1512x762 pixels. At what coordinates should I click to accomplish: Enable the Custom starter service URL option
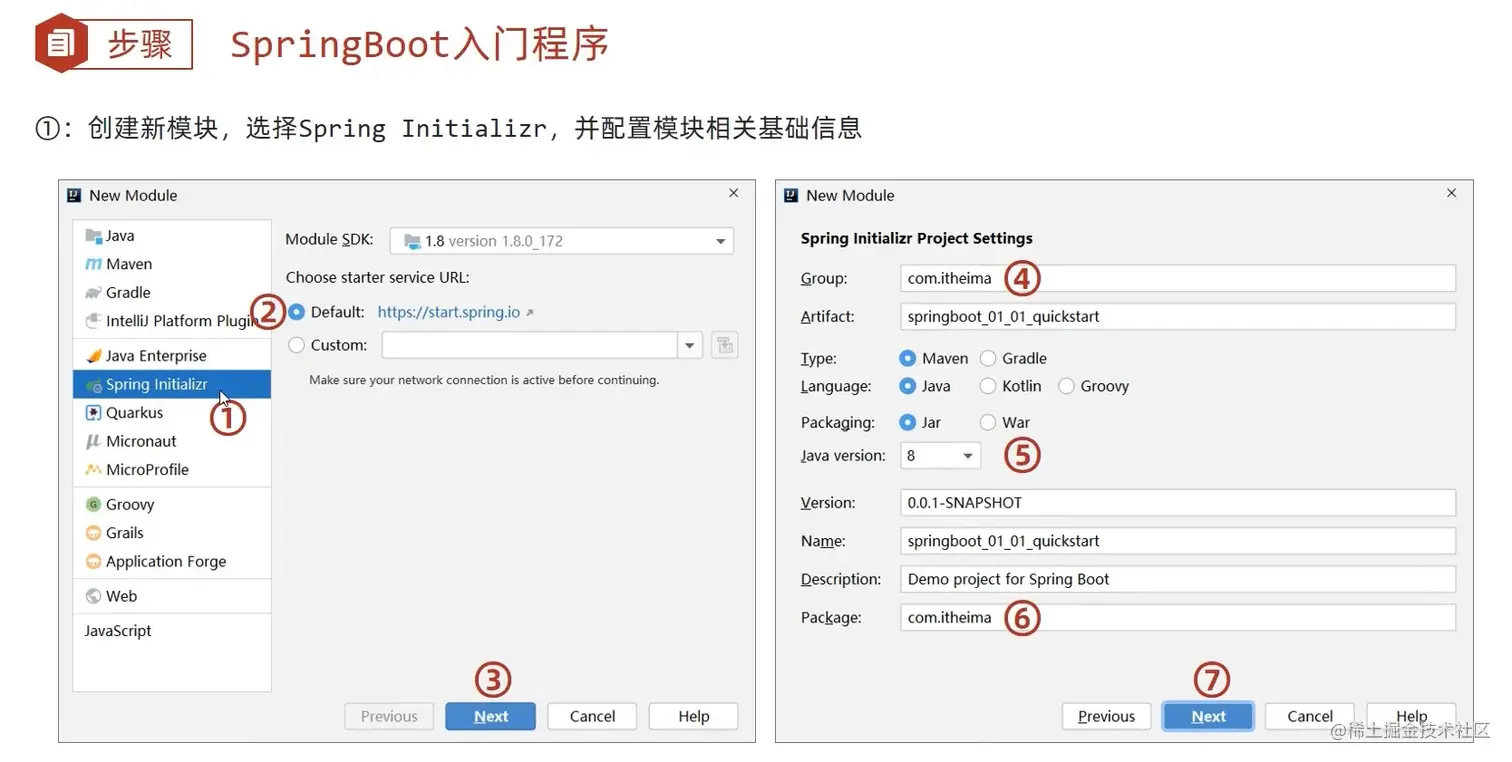click(x=296, y=344)
